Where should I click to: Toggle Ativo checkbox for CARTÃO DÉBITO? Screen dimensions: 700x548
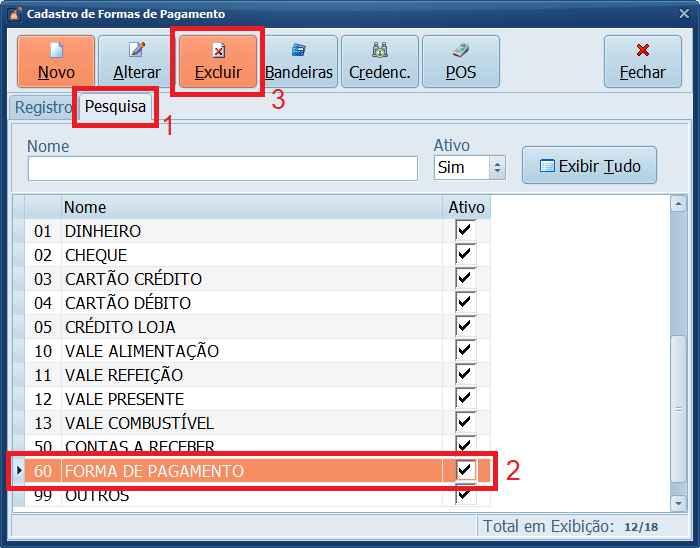tap(465, 302)
